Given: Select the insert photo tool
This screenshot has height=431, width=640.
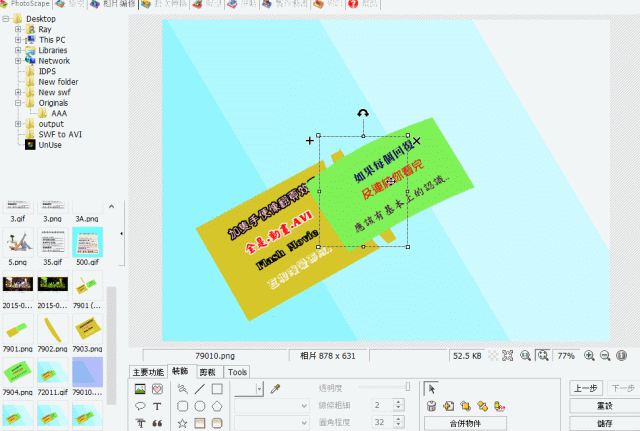Looking at the screenshot, I should click(140, 389).
